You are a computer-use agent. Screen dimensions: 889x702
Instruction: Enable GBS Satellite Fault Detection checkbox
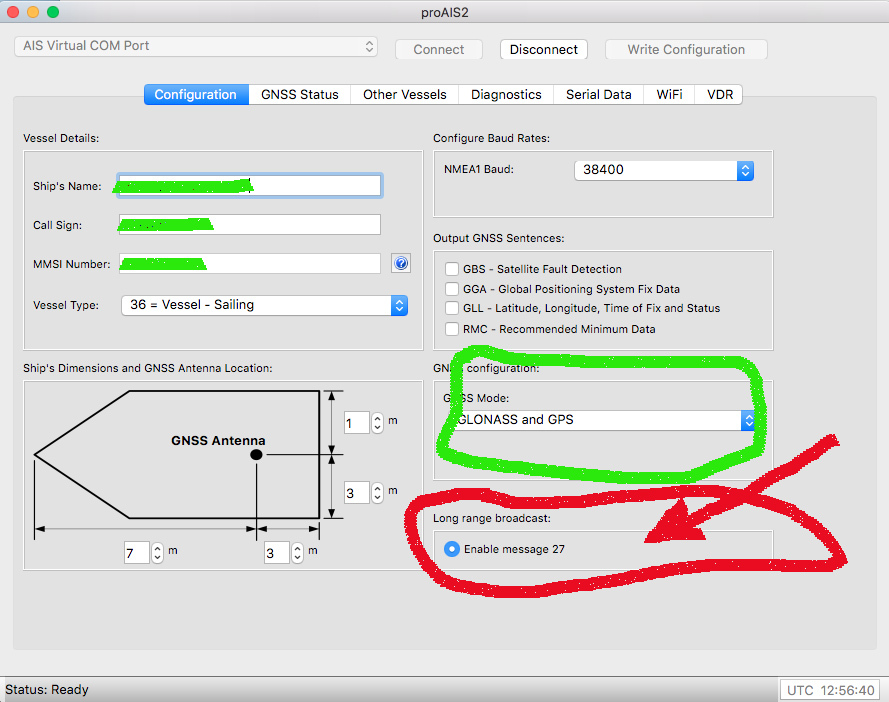click(x=452, y=269)
